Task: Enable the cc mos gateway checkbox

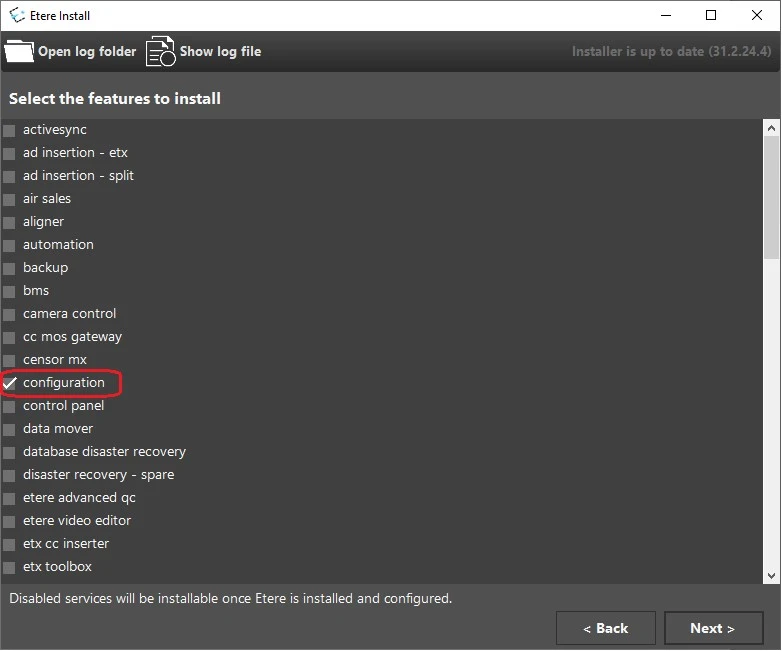Action: pos(9,338)
